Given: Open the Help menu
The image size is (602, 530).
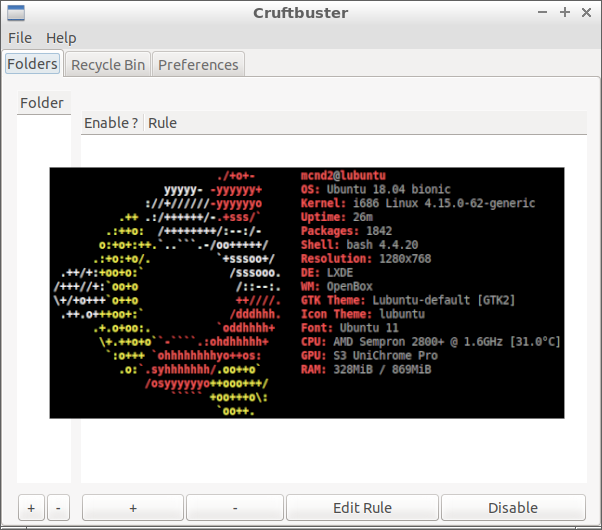Looking at the screenshot, I should (61, 38).
